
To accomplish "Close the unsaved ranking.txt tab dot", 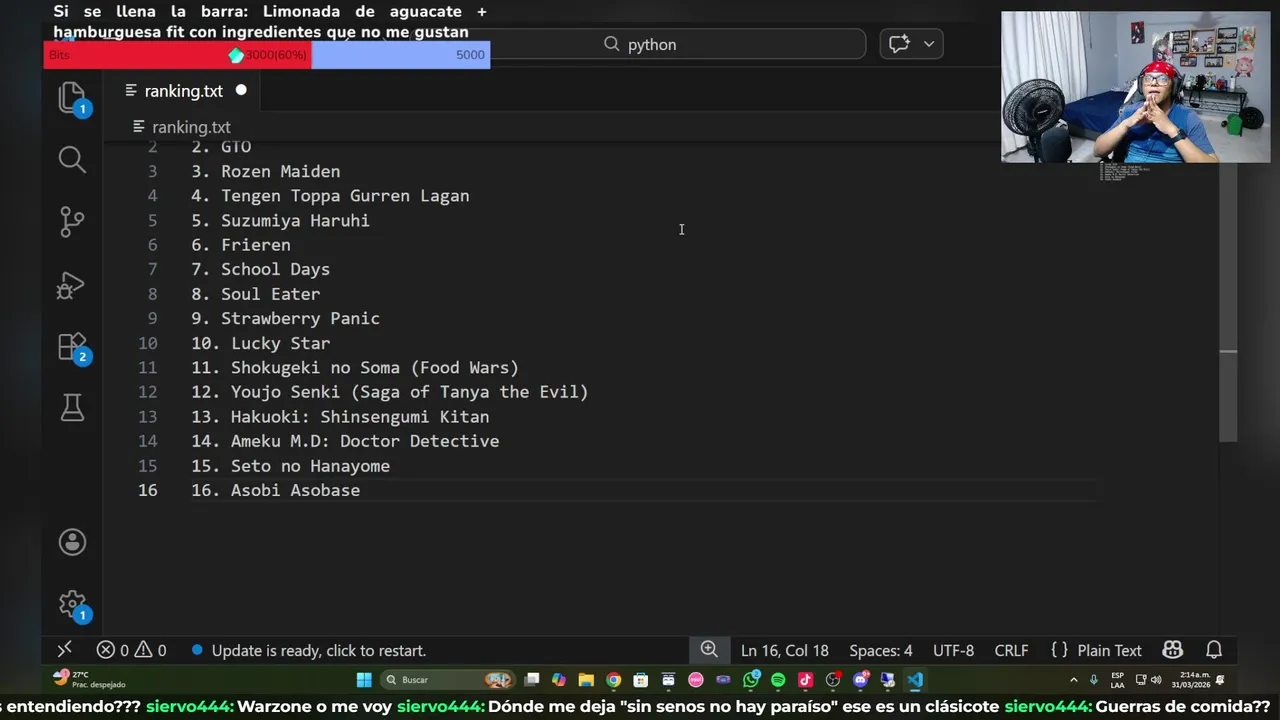I will [x=241, y=91].
